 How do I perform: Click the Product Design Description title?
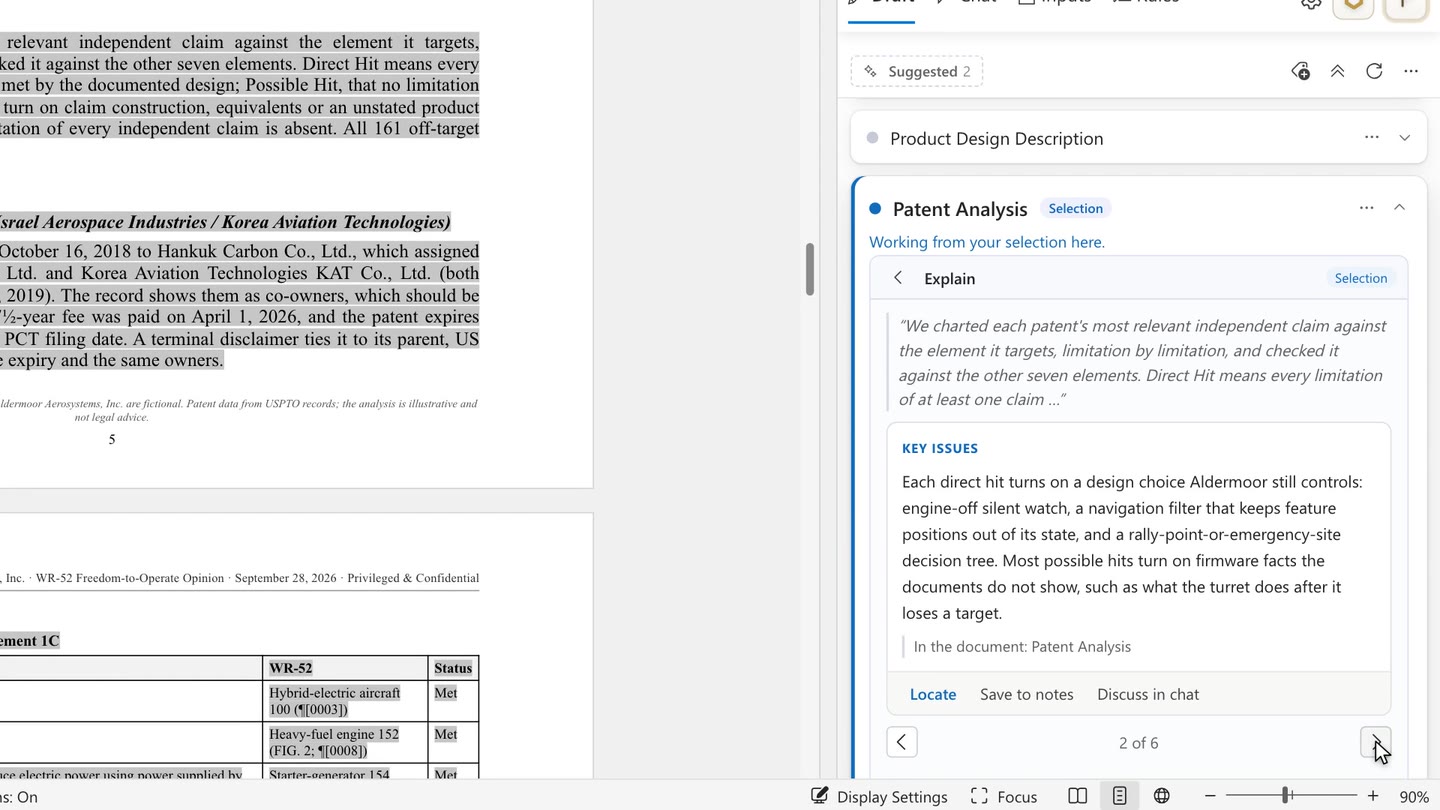(x=997, y=139)
